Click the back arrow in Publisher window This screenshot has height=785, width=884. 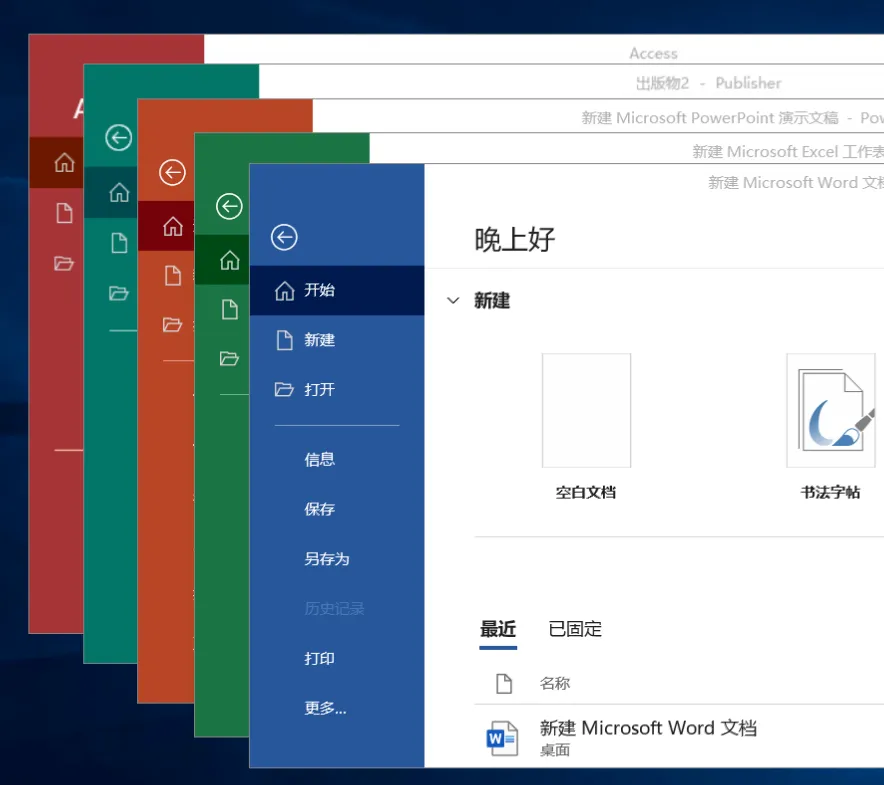click(118, 138)
